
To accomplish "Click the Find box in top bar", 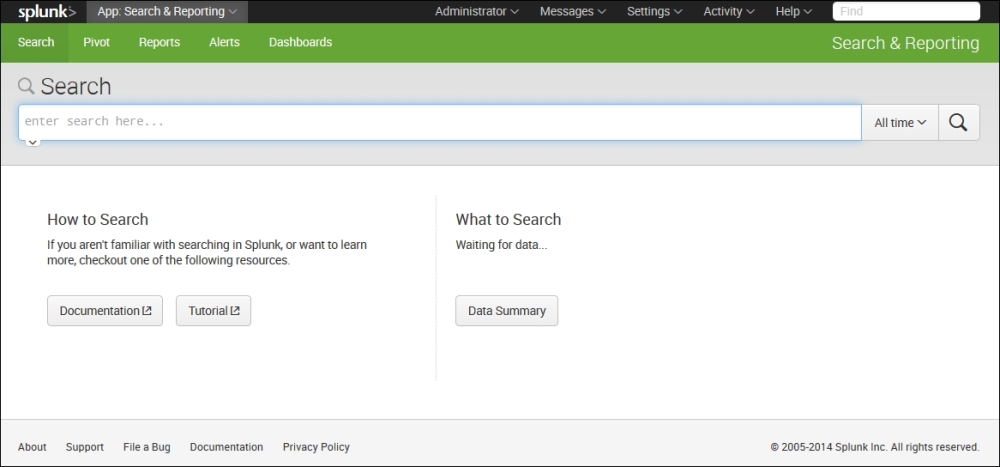I will coord(906,12).
